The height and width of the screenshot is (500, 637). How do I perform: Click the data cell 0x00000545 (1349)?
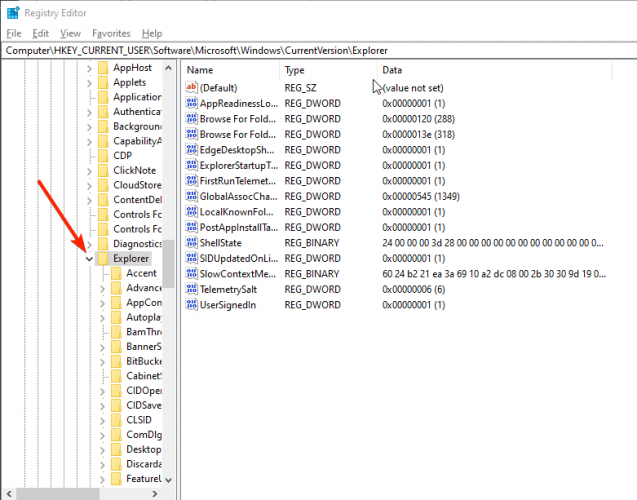point(421,197)
